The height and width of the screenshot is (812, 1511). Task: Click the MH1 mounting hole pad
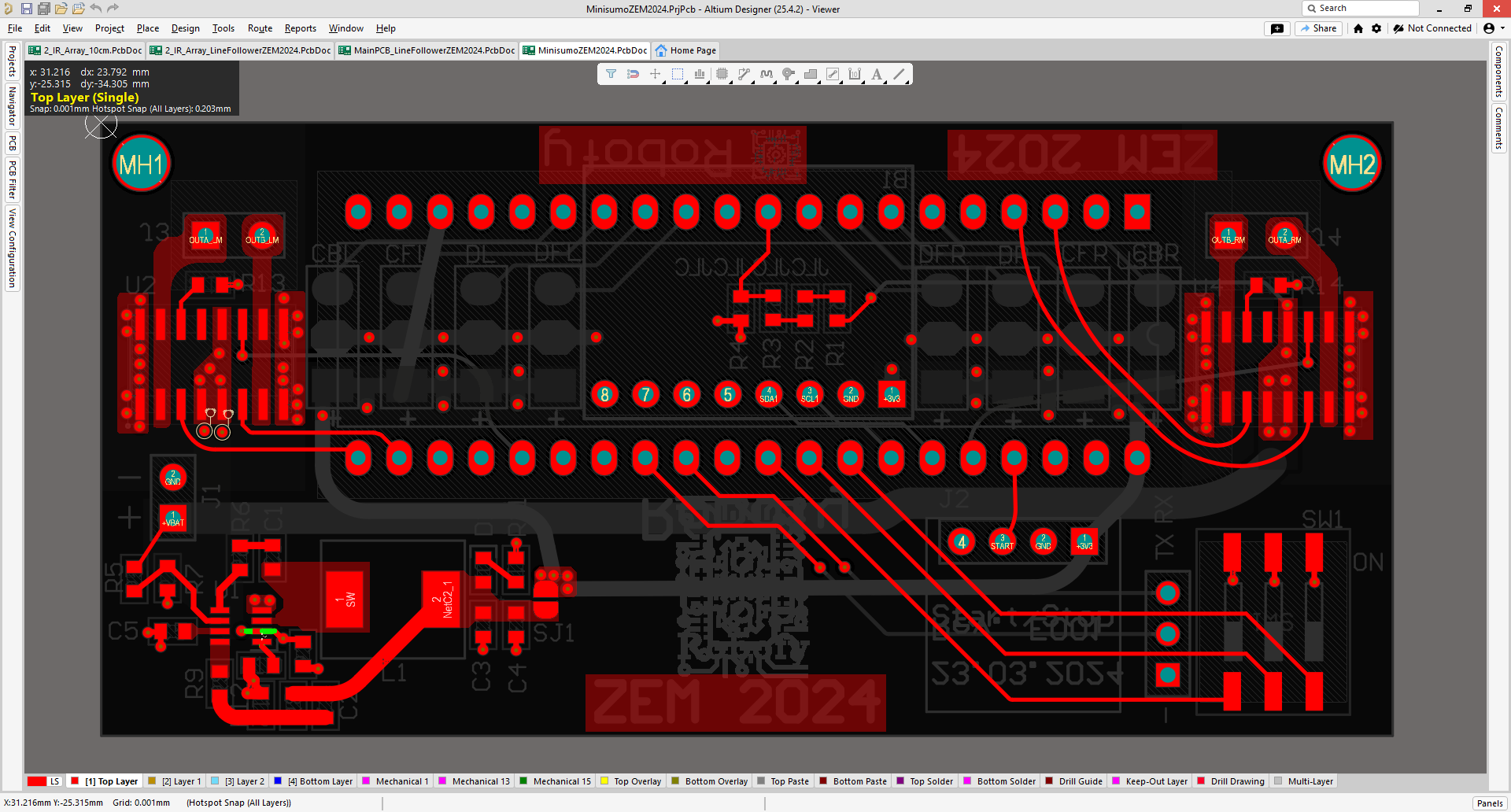pyautogui.click(x=141, y=164)
